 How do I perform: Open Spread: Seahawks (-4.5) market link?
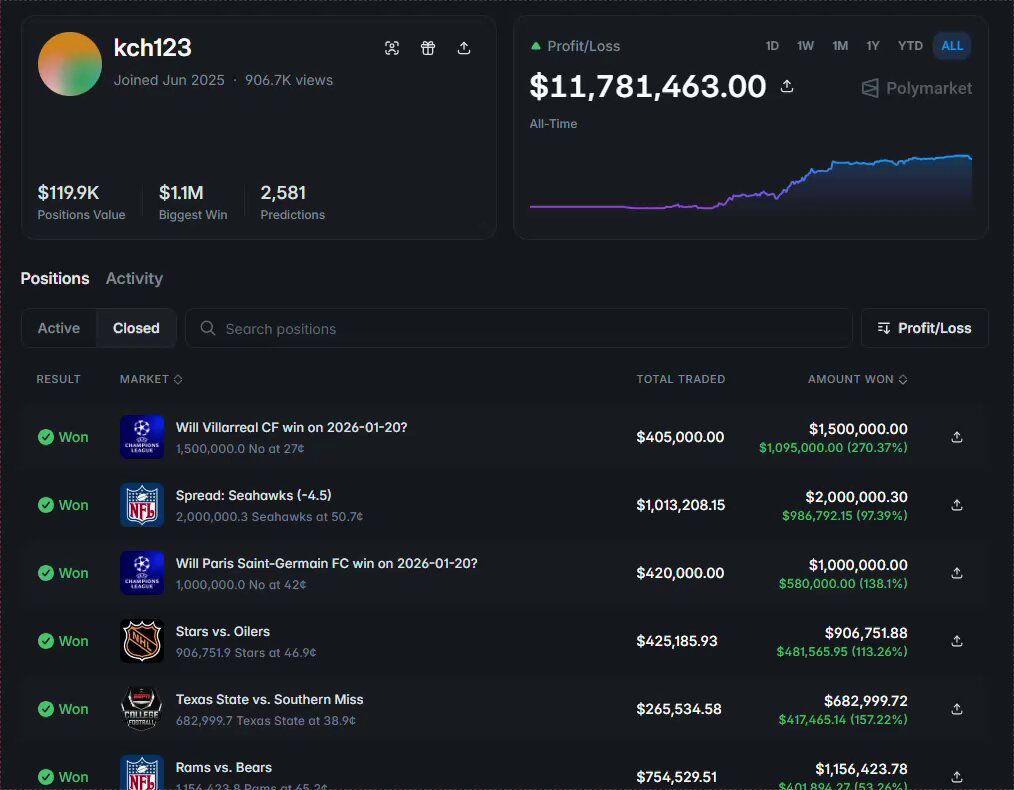[x=254, y=495]
